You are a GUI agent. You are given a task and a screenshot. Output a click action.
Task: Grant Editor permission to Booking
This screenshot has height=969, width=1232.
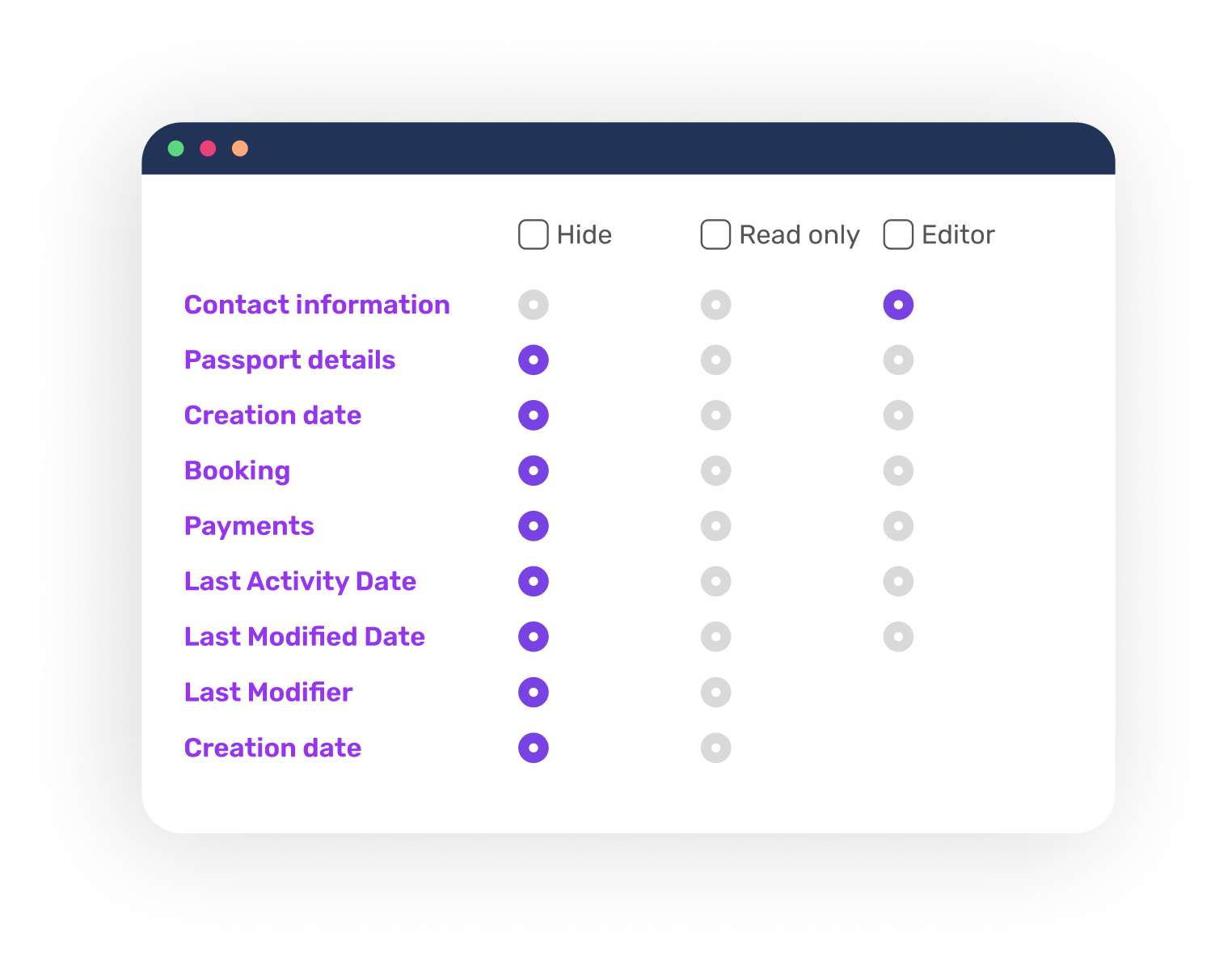click(x=898, y=470)
